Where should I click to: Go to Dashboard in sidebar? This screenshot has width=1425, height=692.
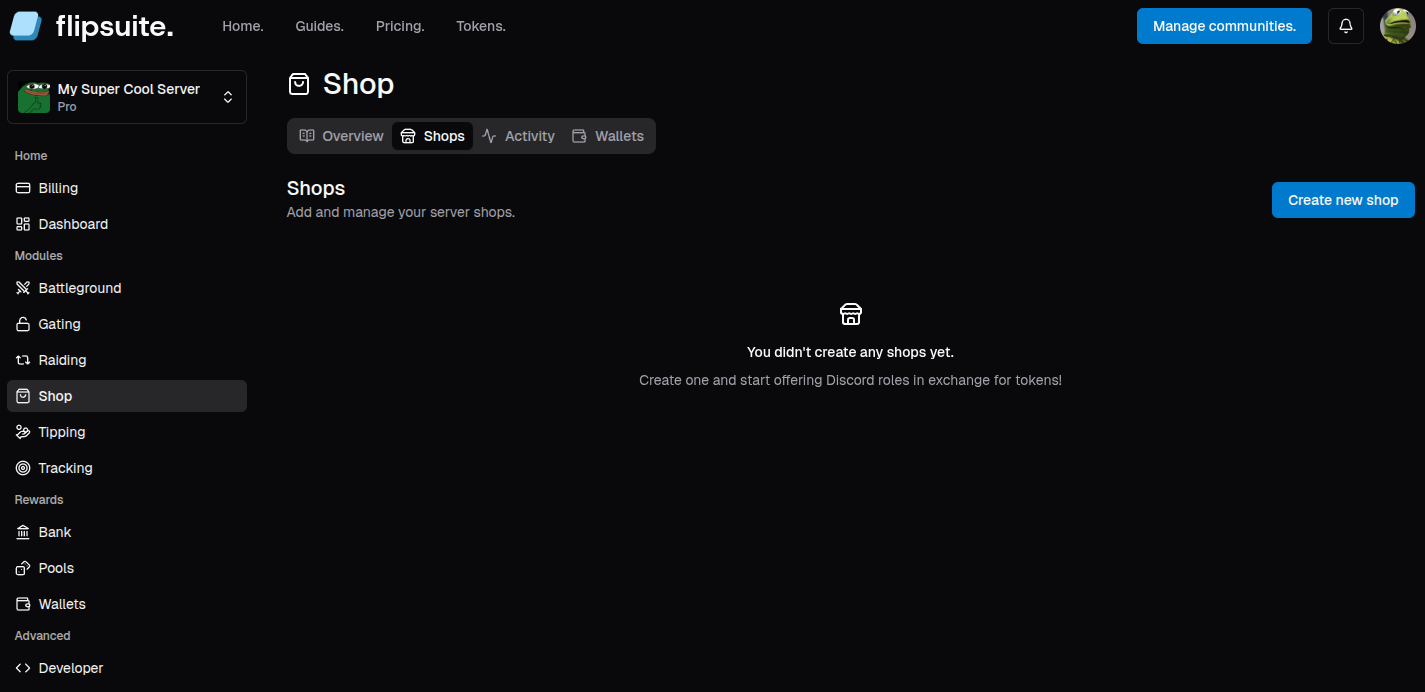(x=127, y=224)
